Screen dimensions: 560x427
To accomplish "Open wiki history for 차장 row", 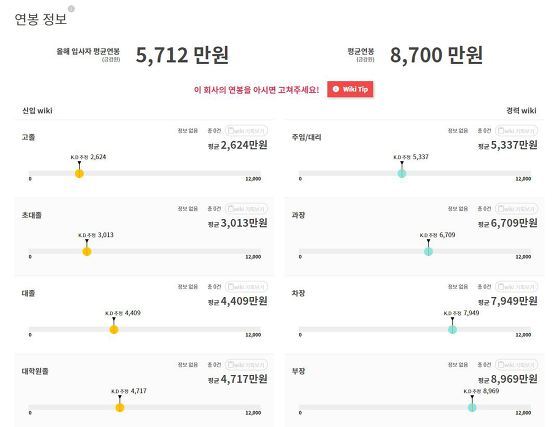I will coord(516,287).
